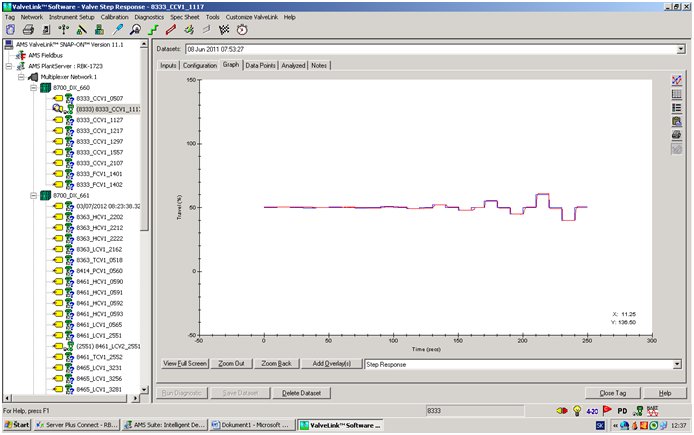Click the green arrows toolbar icon
Image resolution: width=694 pixels, height=435 pixels.
189,30
